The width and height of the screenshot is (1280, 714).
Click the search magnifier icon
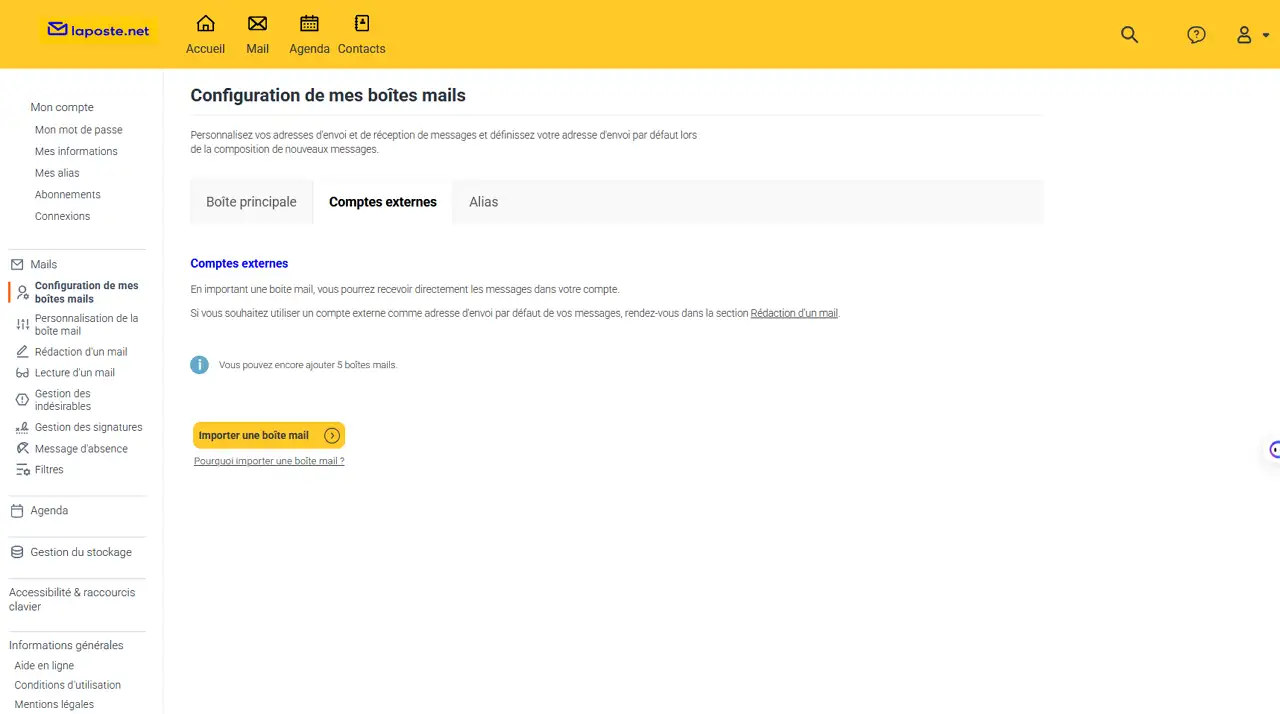[1129, 35]
